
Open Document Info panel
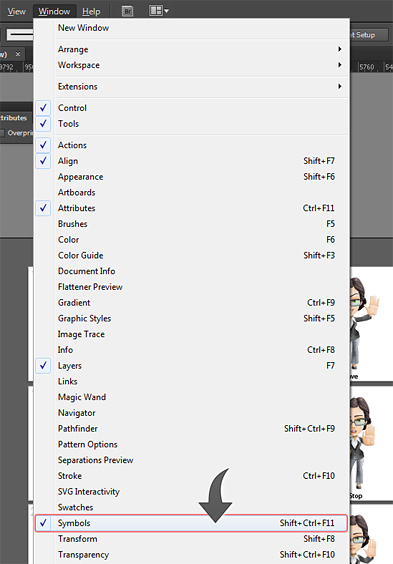click(192, 271)
